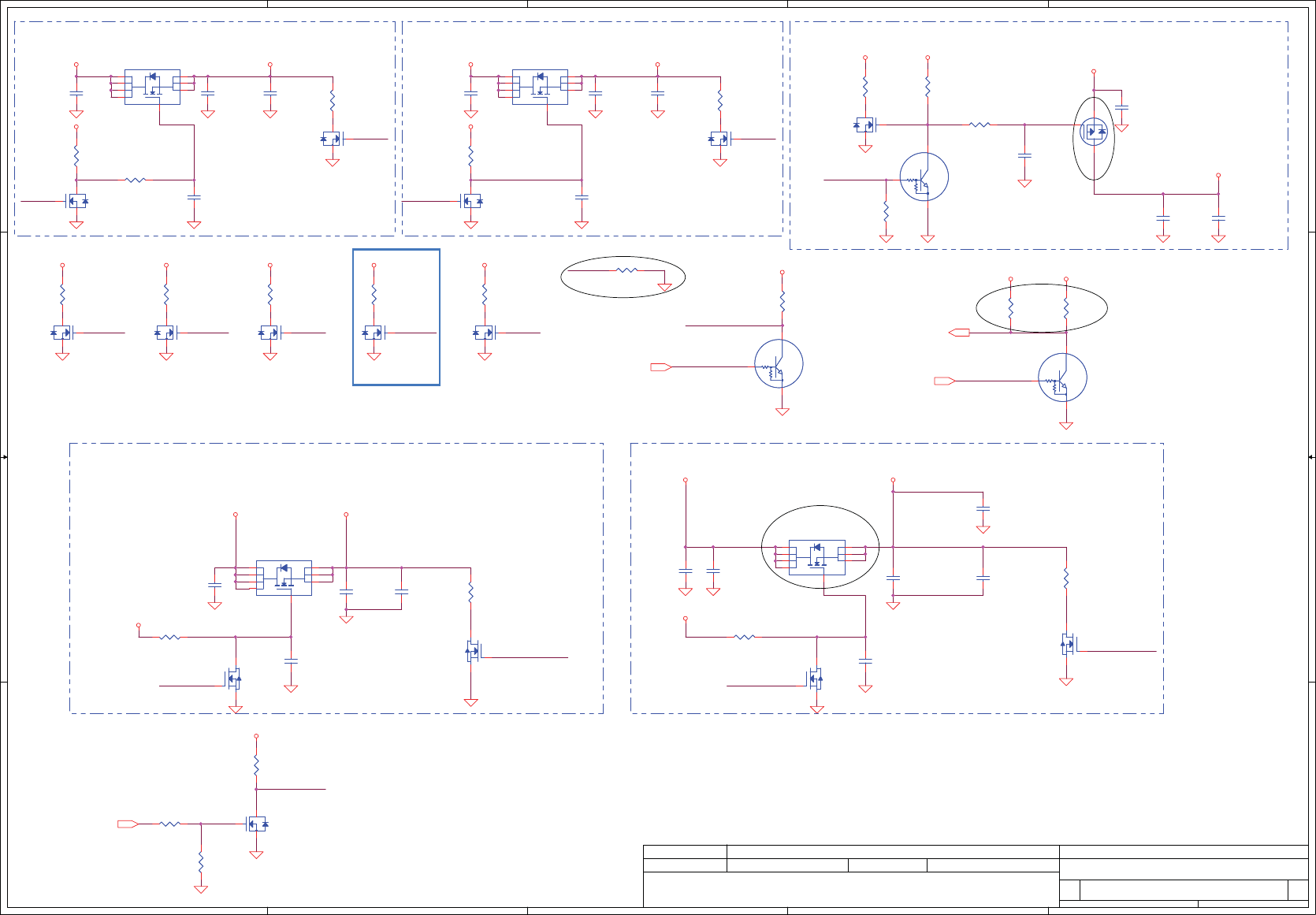This screenshot has width=1316, height=915.
Task: Click the off-page connector feeding the bottom-left standalone MOSFET circuit
Action: pyautogui.click(x=128, y=824)
